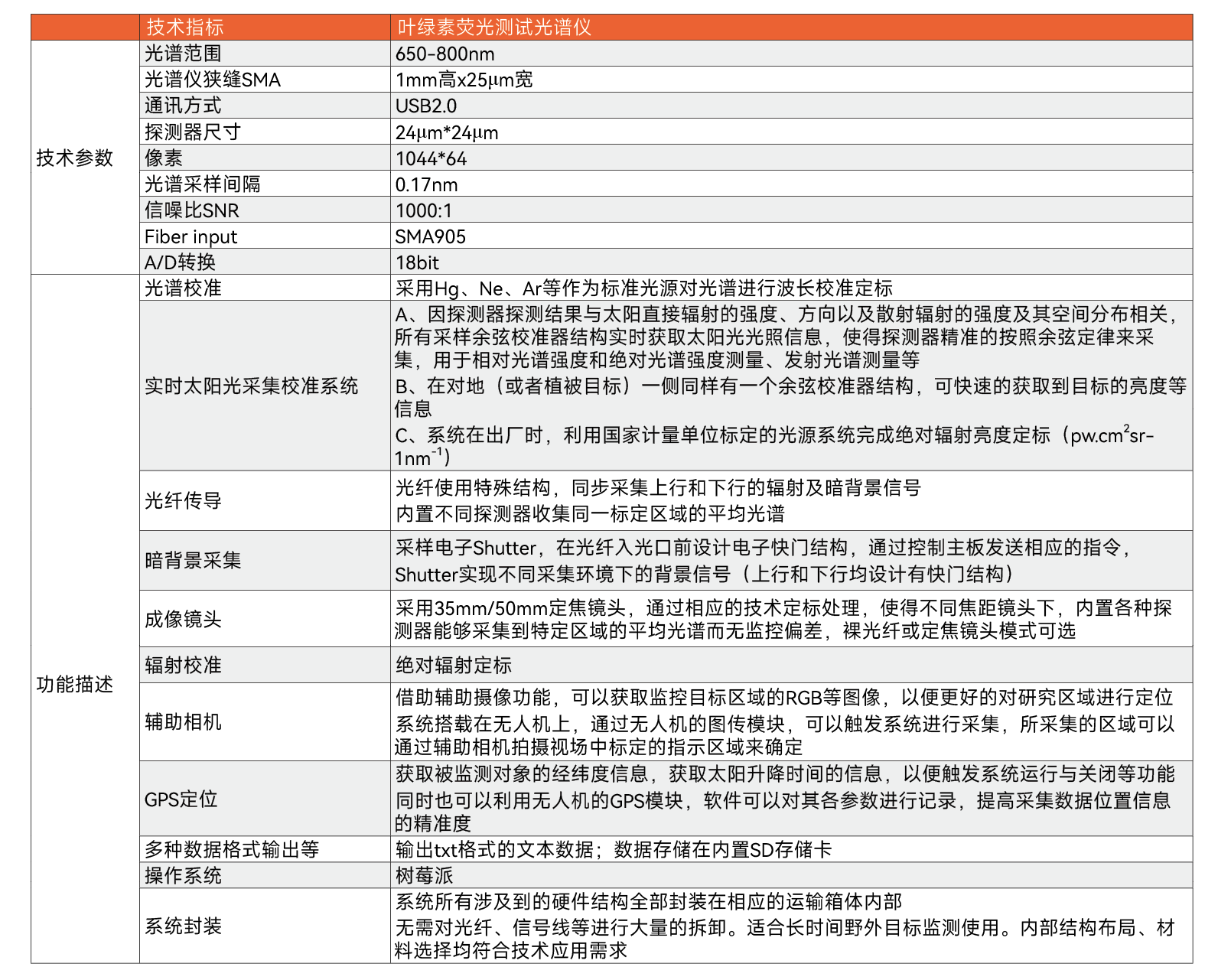
Task: Select the 绝对辐射定标 value cell
Action: (453, 666)
